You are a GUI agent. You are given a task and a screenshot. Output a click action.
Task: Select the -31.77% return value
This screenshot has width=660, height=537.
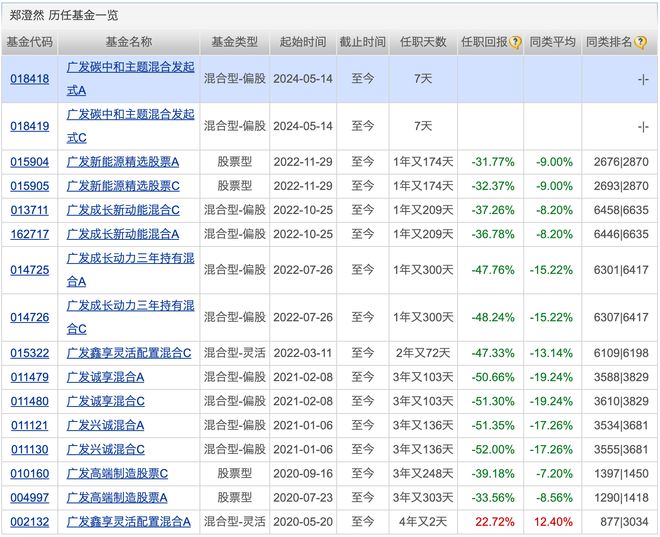[493, 162]
